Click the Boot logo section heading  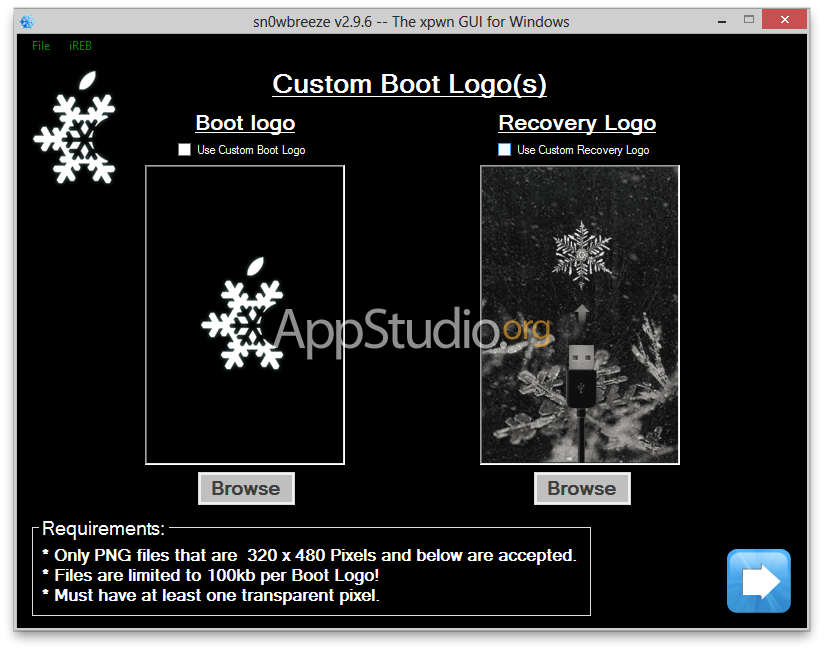245,123
